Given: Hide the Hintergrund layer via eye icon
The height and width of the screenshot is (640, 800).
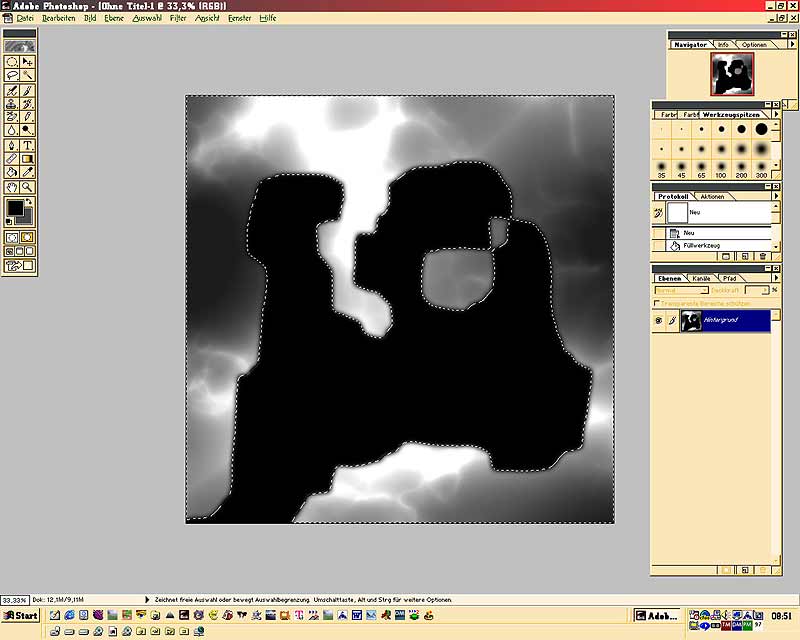Looking at the screenshot, I should tap(658, 320).
